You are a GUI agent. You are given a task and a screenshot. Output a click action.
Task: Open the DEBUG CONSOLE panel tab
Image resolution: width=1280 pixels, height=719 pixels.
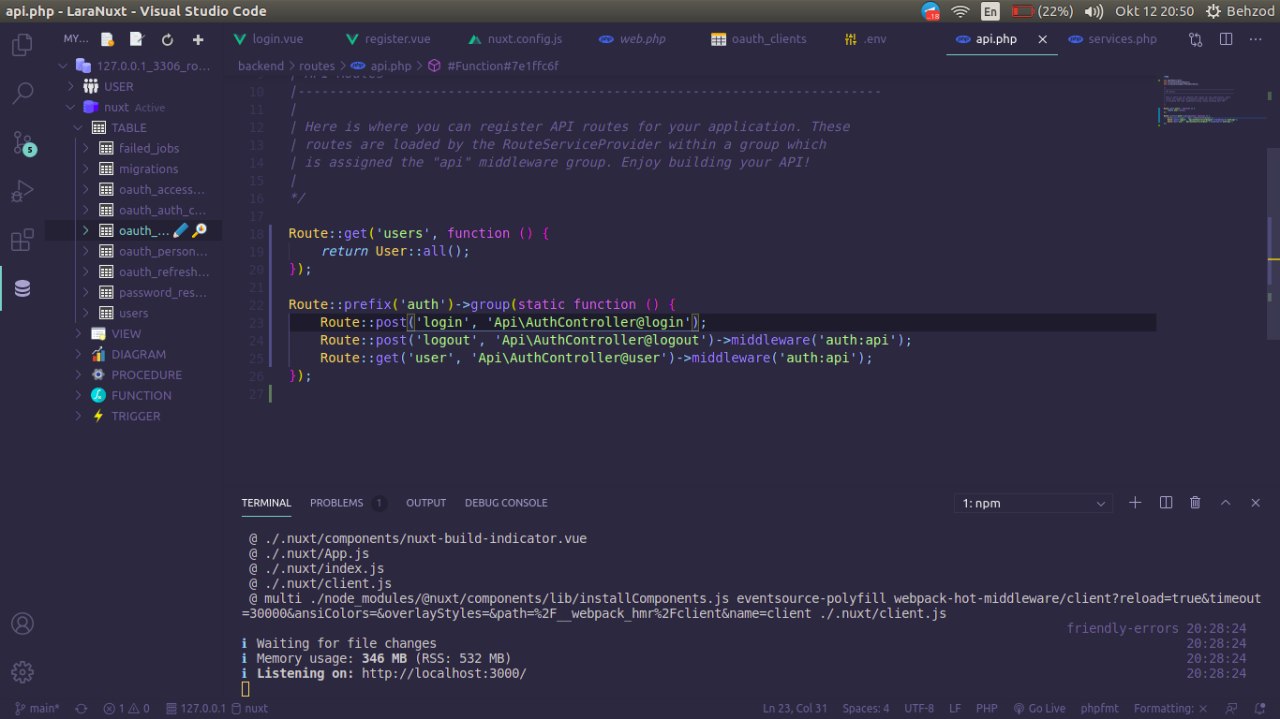click(506, 503)
